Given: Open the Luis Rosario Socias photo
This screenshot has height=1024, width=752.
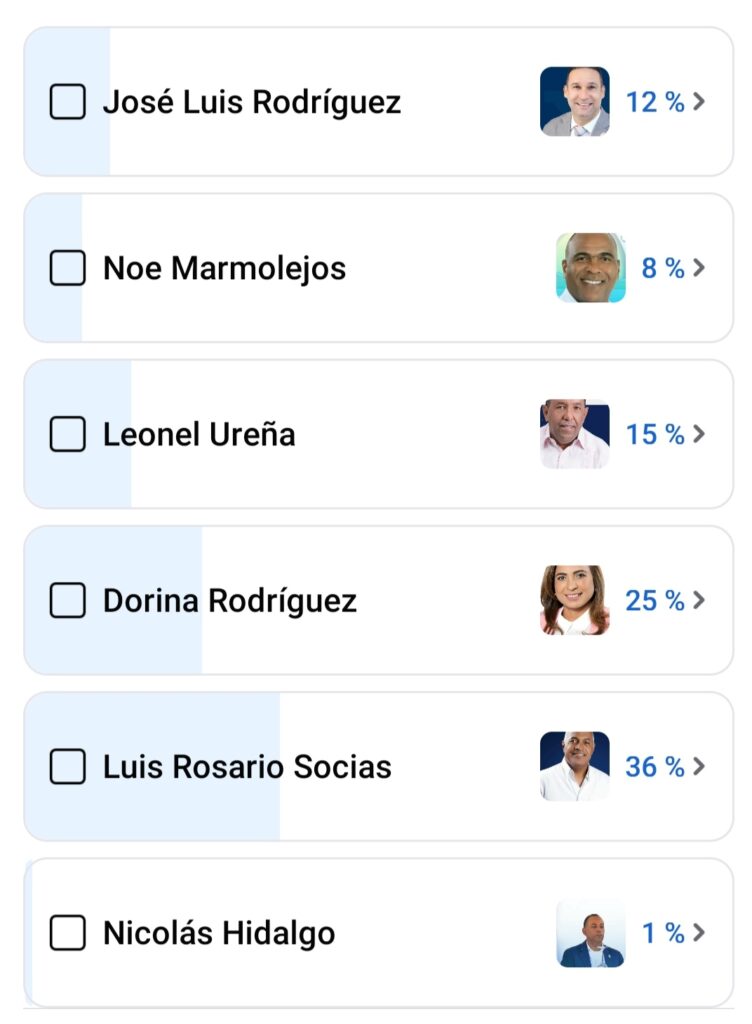Looking at the screenshot, I should pyautogui.click(x=574, y=767).
